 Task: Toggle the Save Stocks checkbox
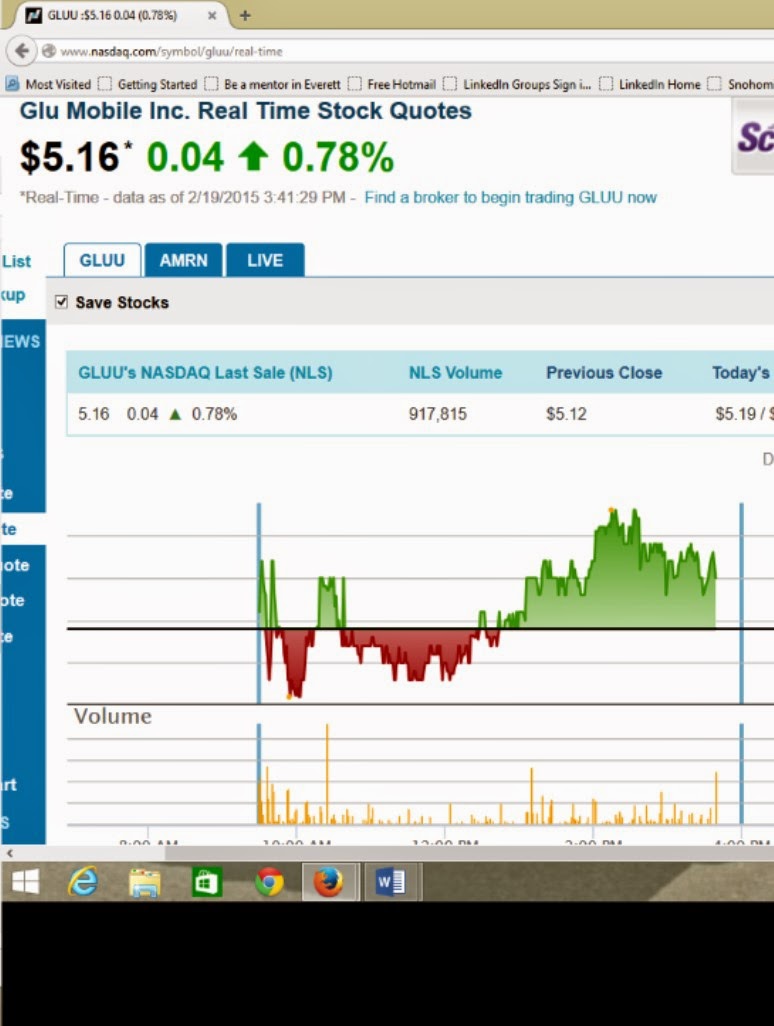point(62,302)
